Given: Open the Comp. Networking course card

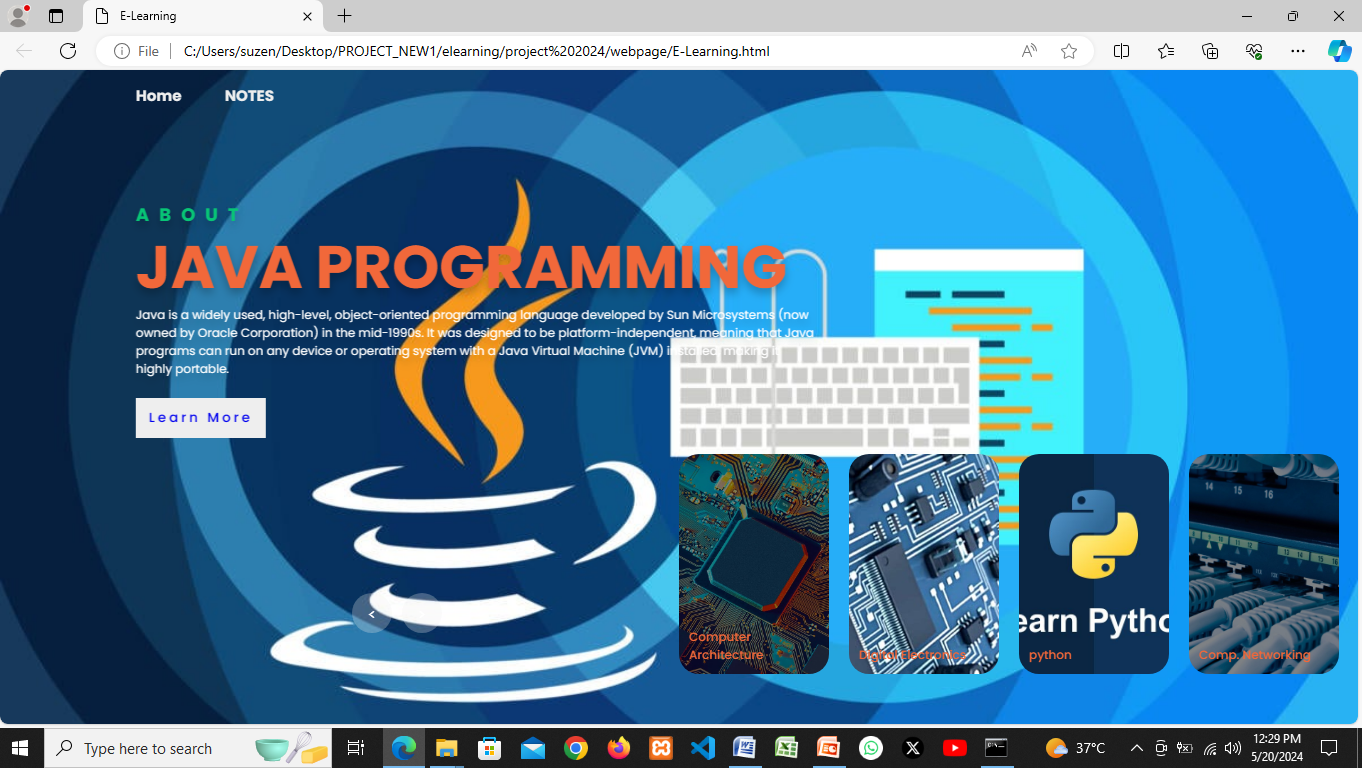Looking at the screenshot, I should coord(1263,563).
